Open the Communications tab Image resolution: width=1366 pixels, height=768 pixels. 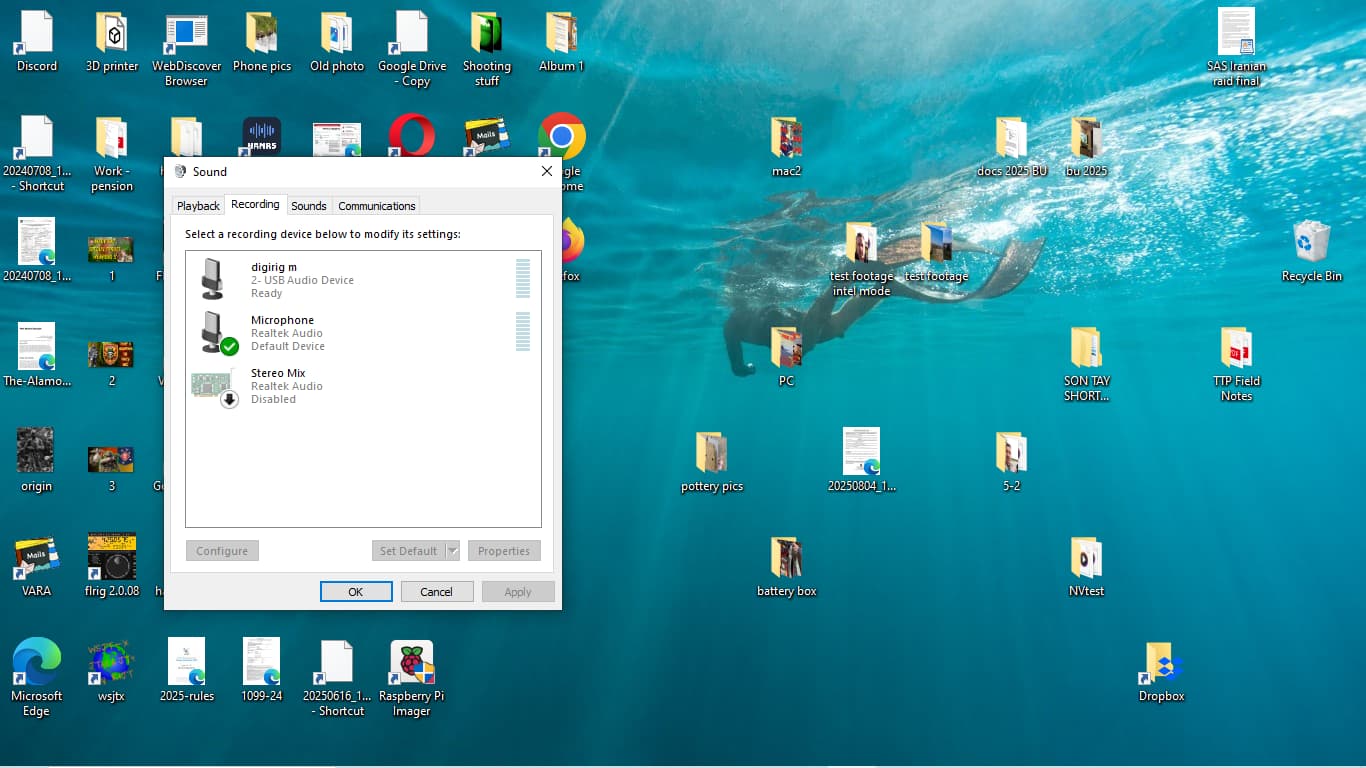[x=376, y=206]
